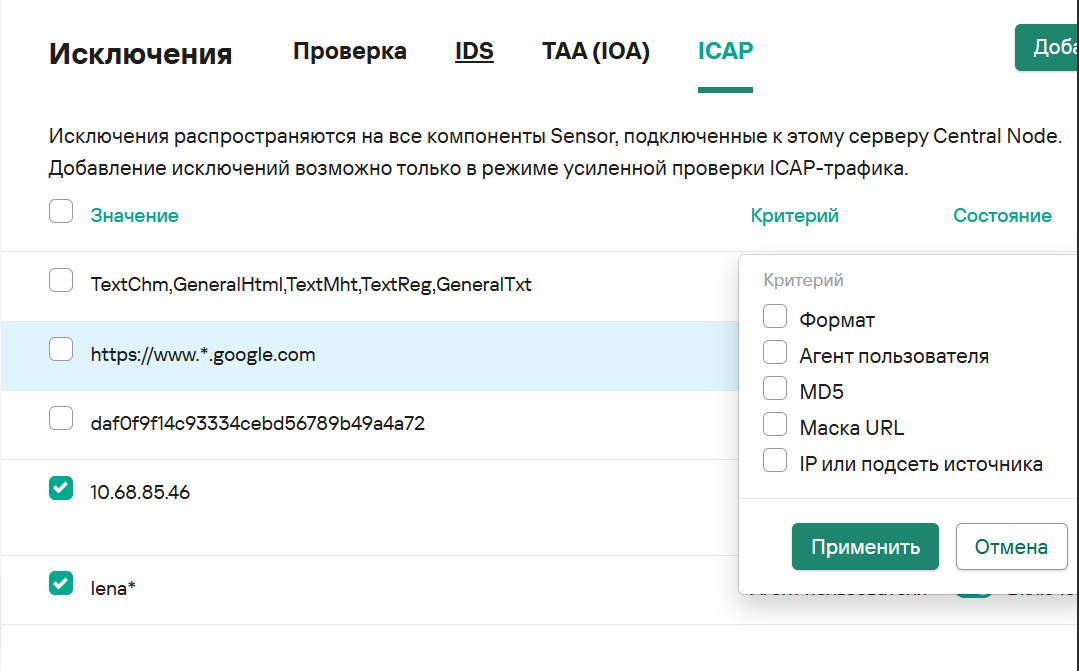Check the Агент пользователя filter option
The height and width of the screenshot is (671, 1079).
coord(775,353)
